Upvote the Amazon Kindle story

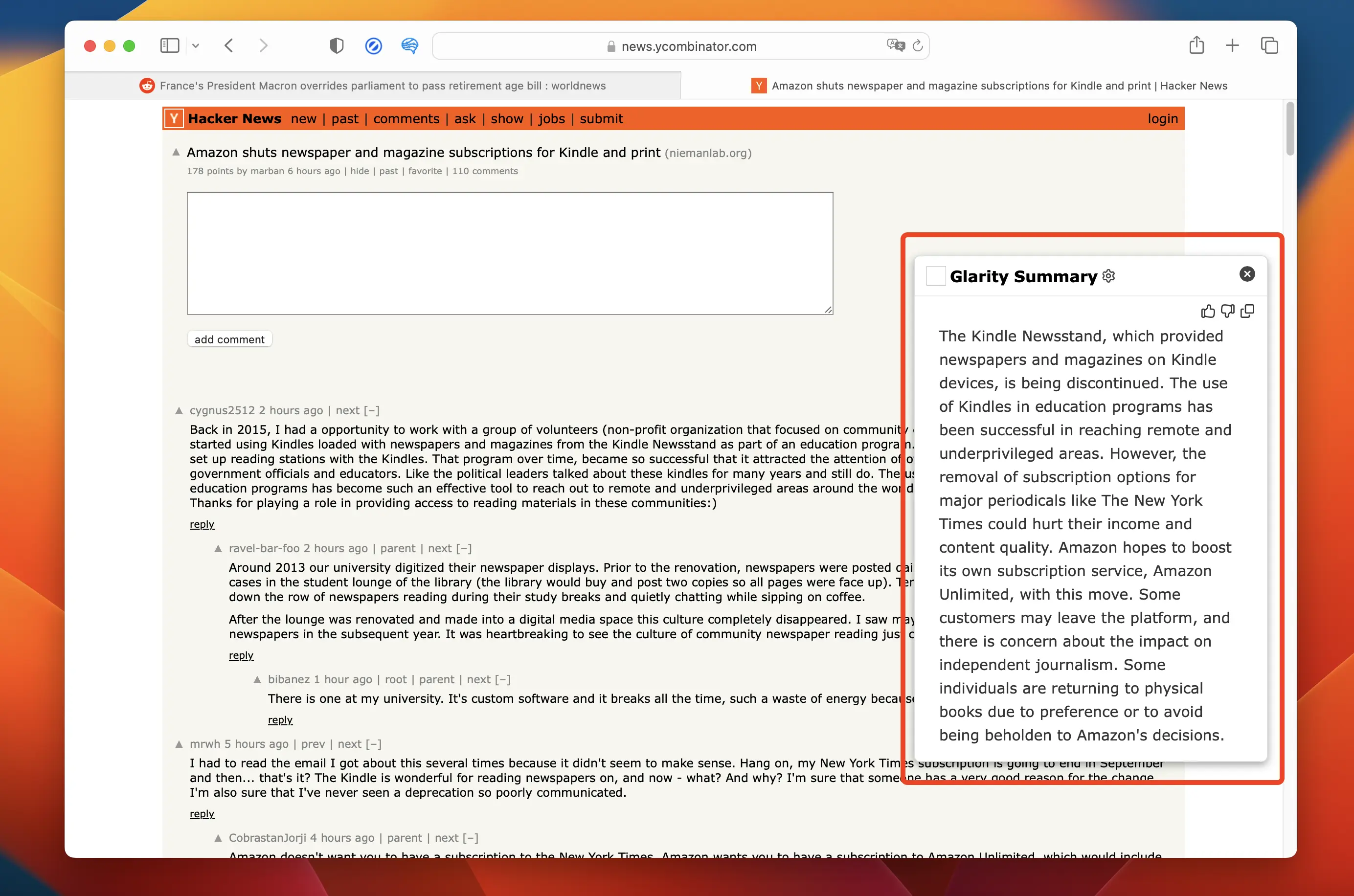click(176, 152)
